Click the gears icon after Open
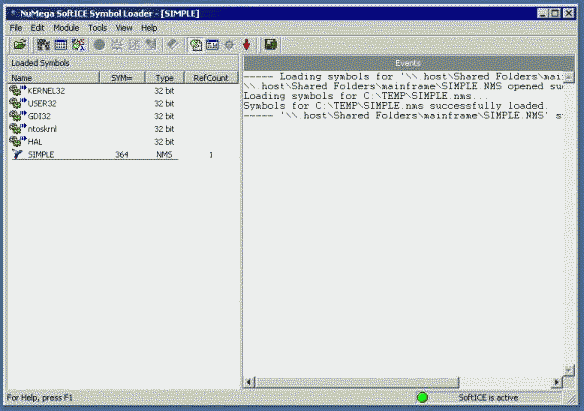Viewport: 584px width, 411px height. click(x=43, y=45)
